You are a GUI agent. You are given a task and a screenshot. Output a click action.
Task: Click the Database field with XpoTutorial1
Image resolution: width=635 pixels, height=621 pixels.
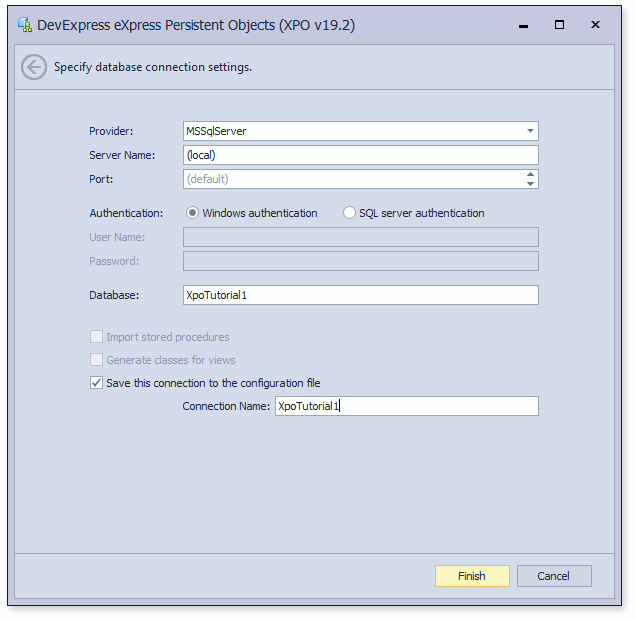click(x=360, y=295)
